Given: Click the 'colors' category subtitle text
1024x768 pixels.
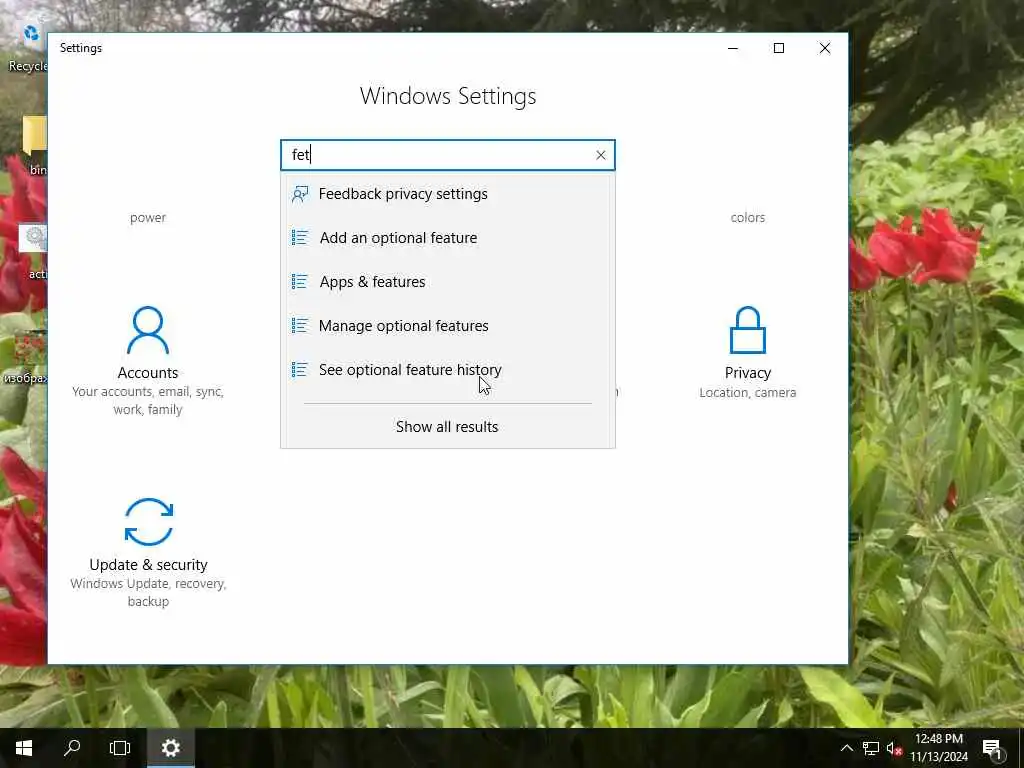Looking at the screenshot, I should click(748, 217).
